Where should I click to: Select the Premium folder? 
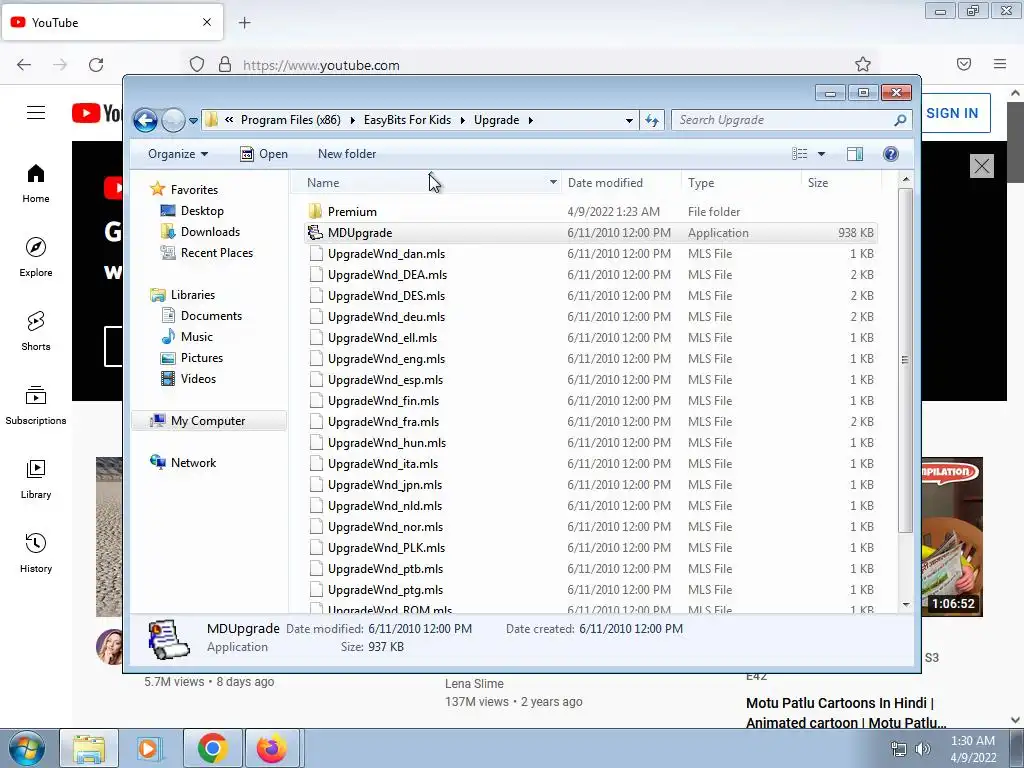coord(590,212)
